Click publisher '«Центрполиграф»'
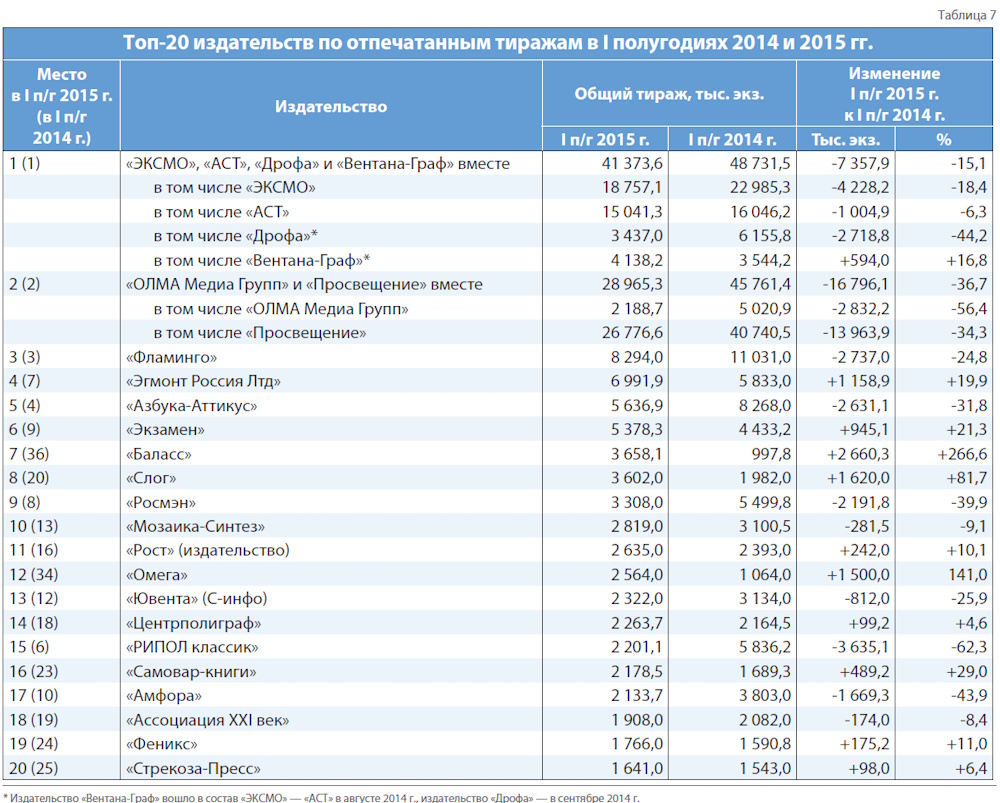1000x803 pixels. tap(194, 623)
